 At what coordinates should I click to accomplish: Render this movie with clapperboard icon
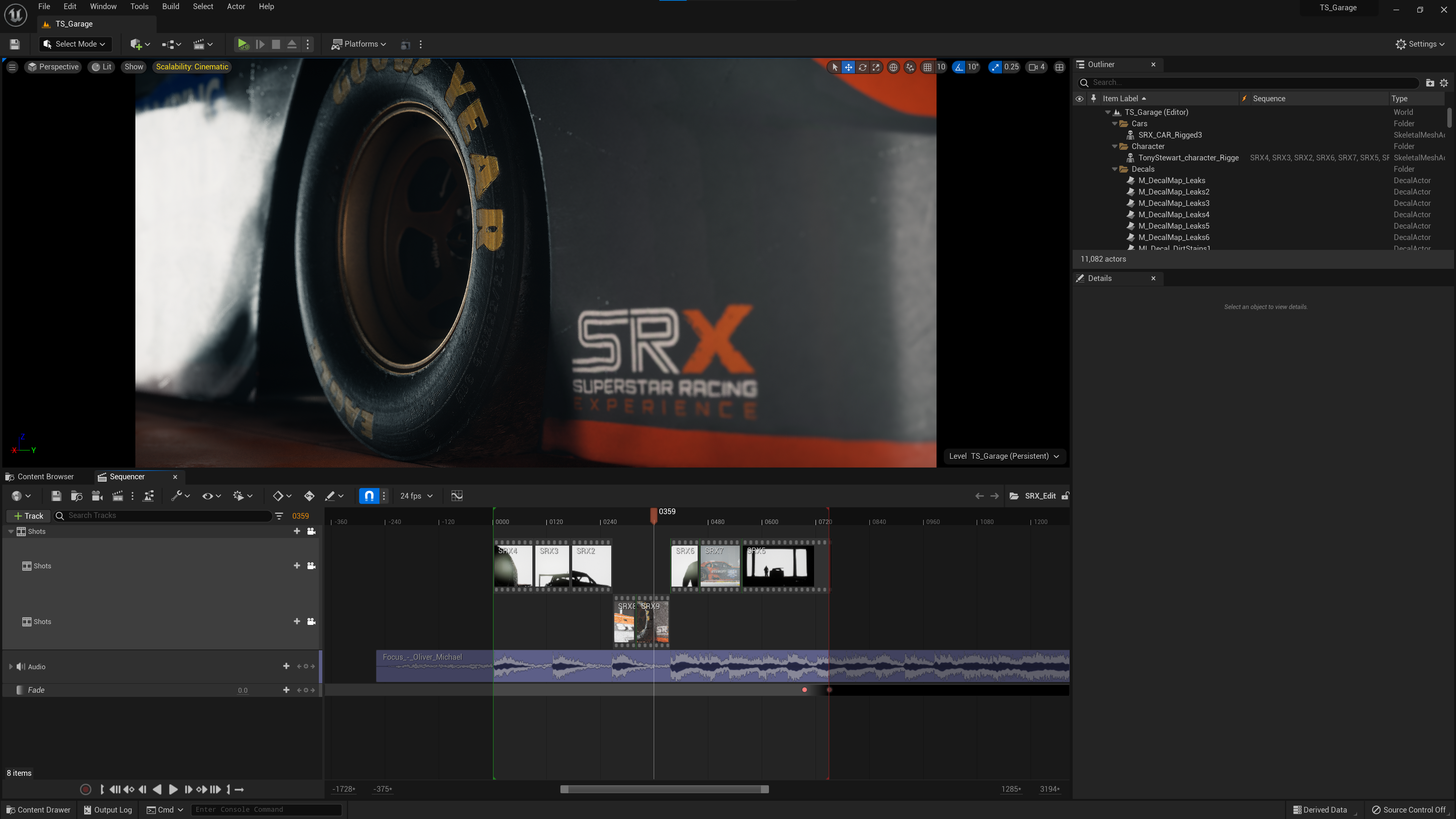point(118,496)
